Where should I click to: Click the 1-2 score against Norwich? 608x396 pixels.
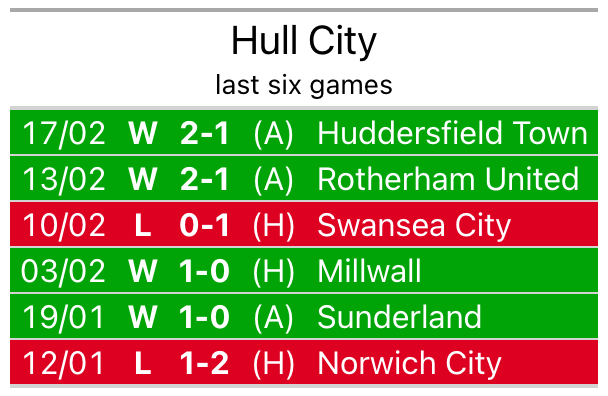coord(204,363)
